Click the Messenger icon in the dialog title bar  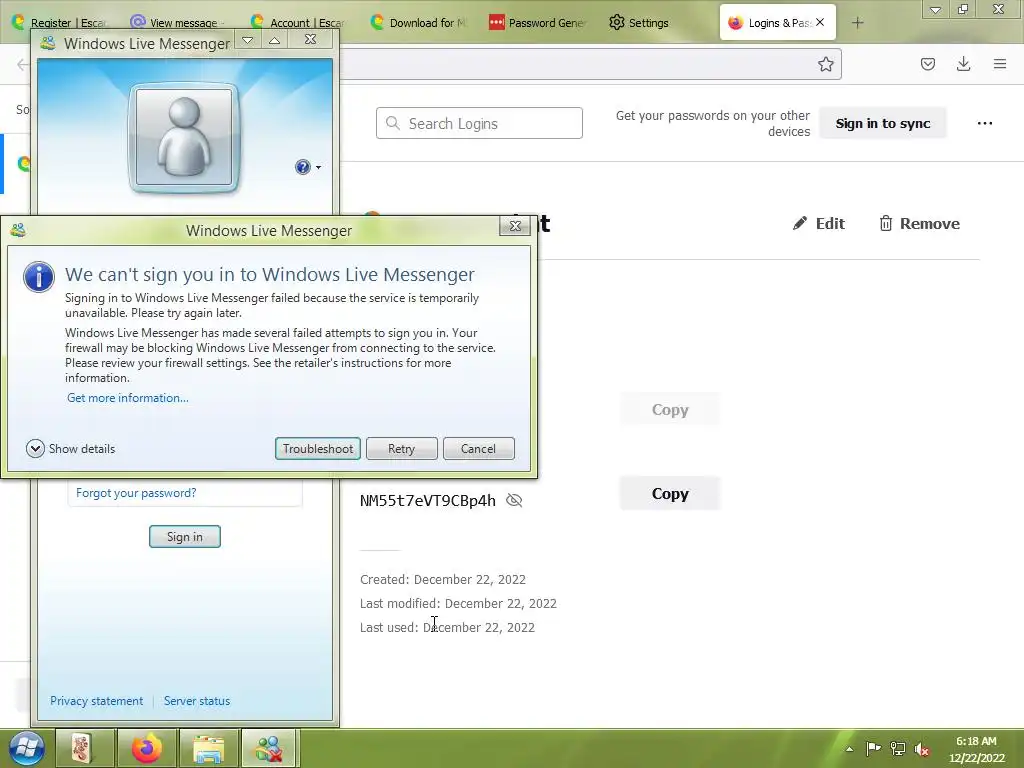click(x=18, y=230)
